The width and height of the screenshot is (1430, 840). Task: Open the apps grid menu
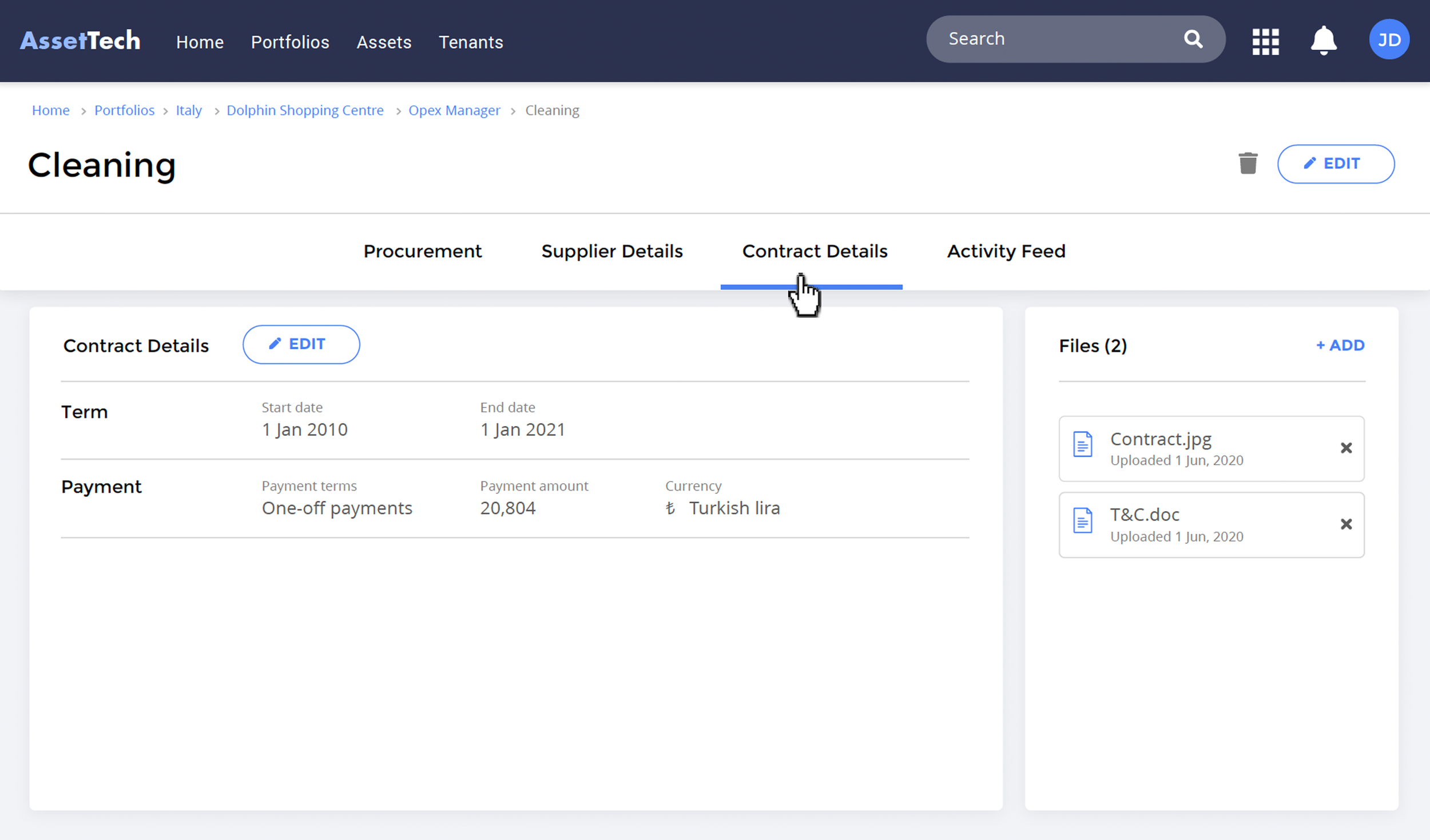[x=1265, y=41]
